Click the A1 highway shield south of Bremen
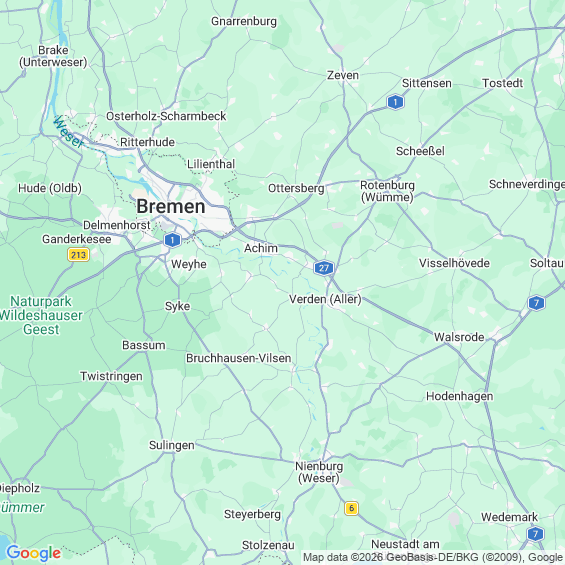The height and width of the screenshot is (565, 565). tap(172, 240)
